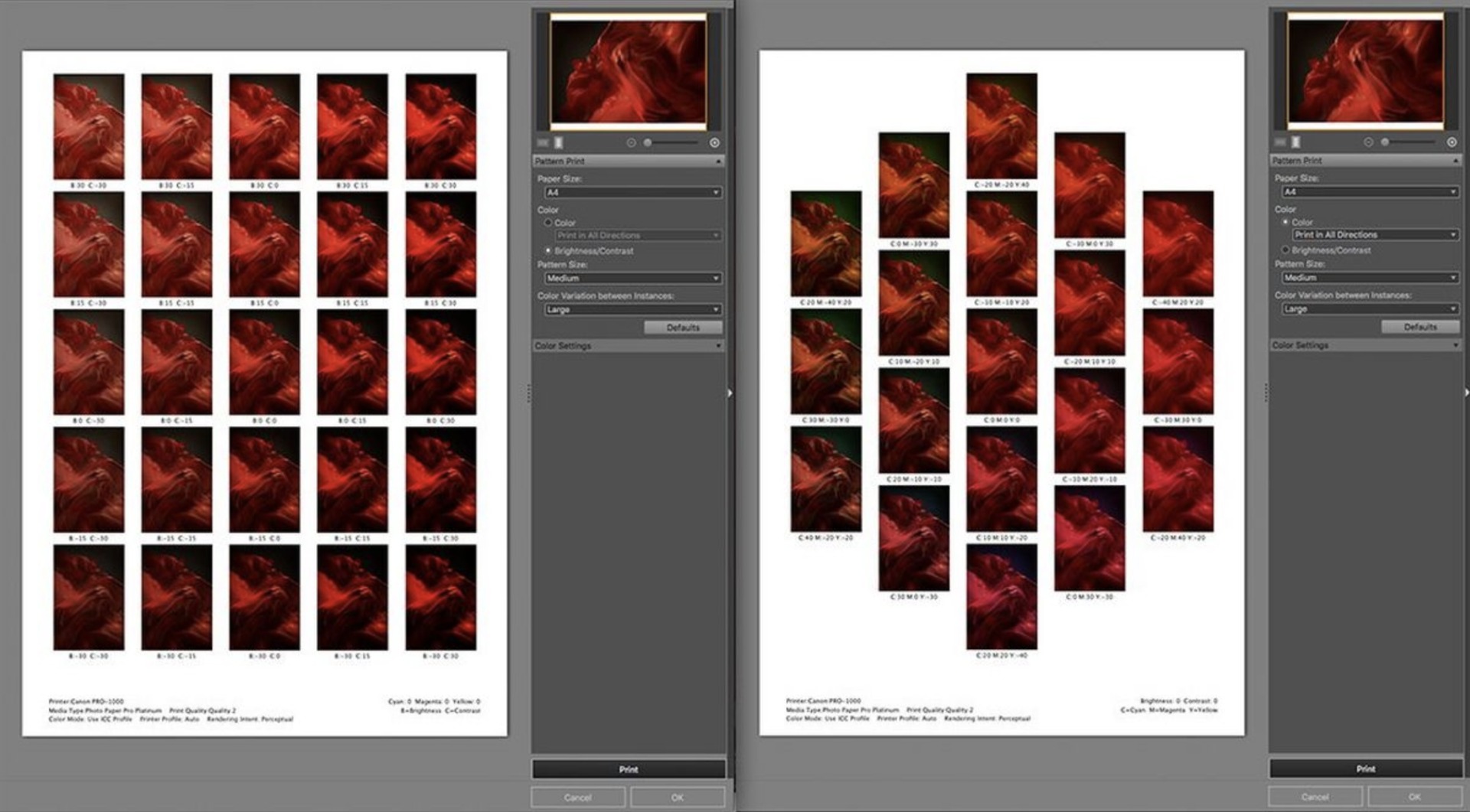Click the fit-view icon in right preview toolbar

(1452, 142)
